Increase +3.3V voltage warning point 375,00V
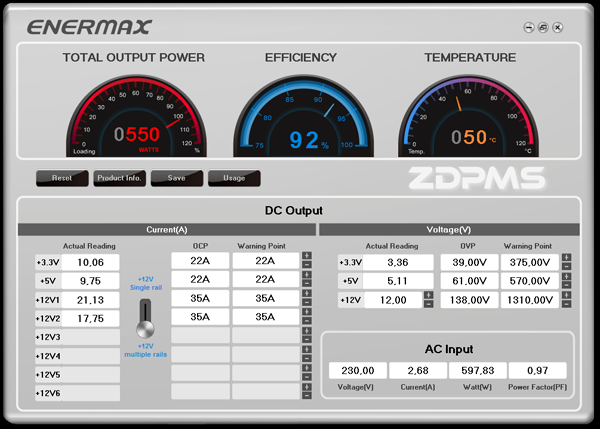Viewport: 600px width, 429px height. point(567,257)
